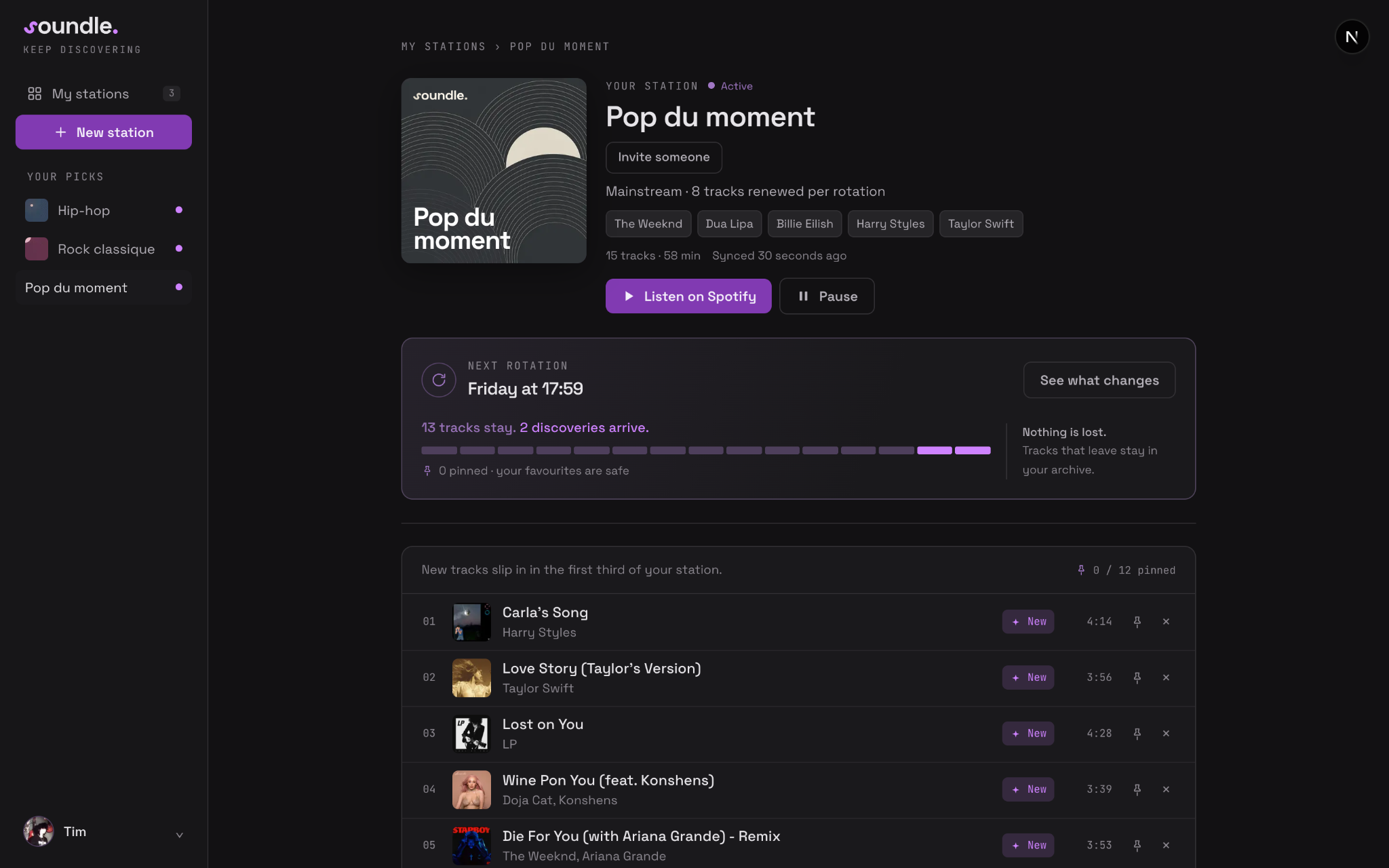Click Wine Pon You album thumbnail
Screen dimensions: 1389x868
pyautogui.click(x=471, y=789)
